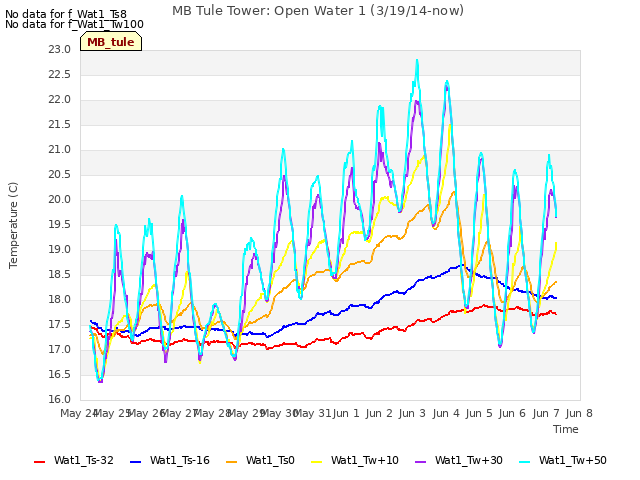This screenshot has width=640, height=480.
Task: Click the Wat1_Ts-16 legend label
Action: pos(180,460)
